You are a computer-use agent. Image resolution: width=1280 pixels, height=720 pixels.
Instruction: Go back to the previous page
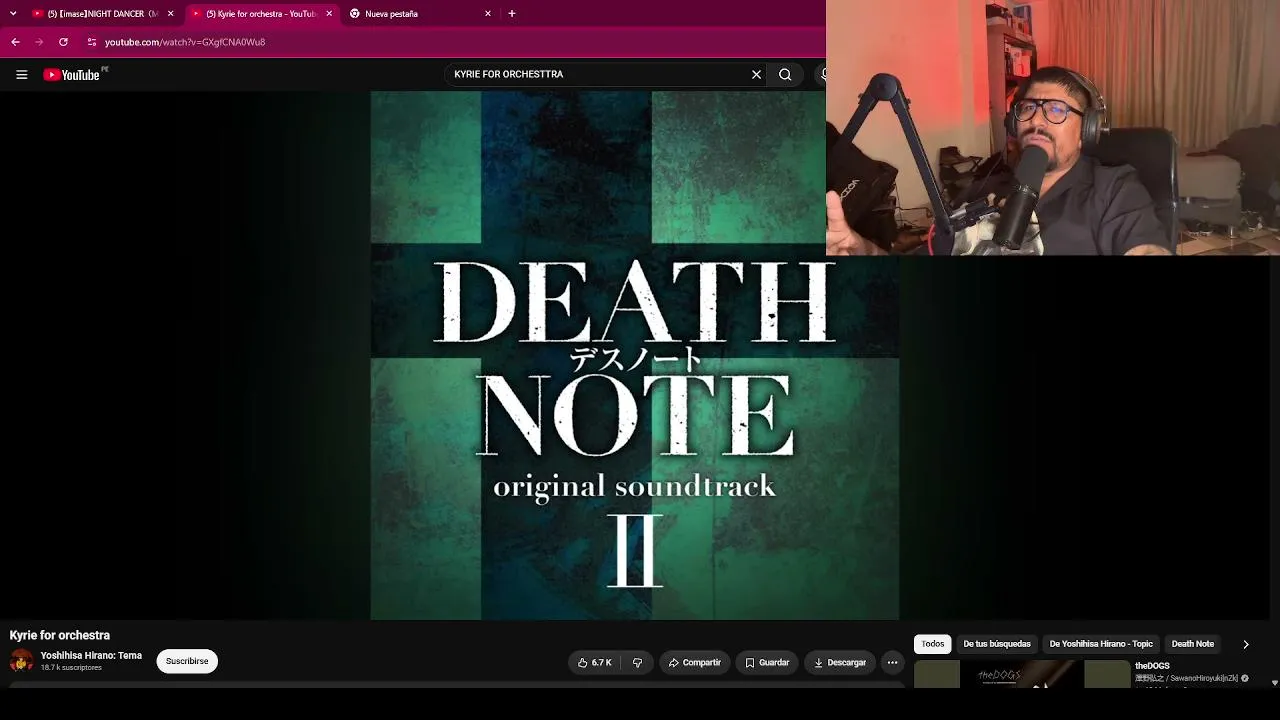tap(15, 42)
